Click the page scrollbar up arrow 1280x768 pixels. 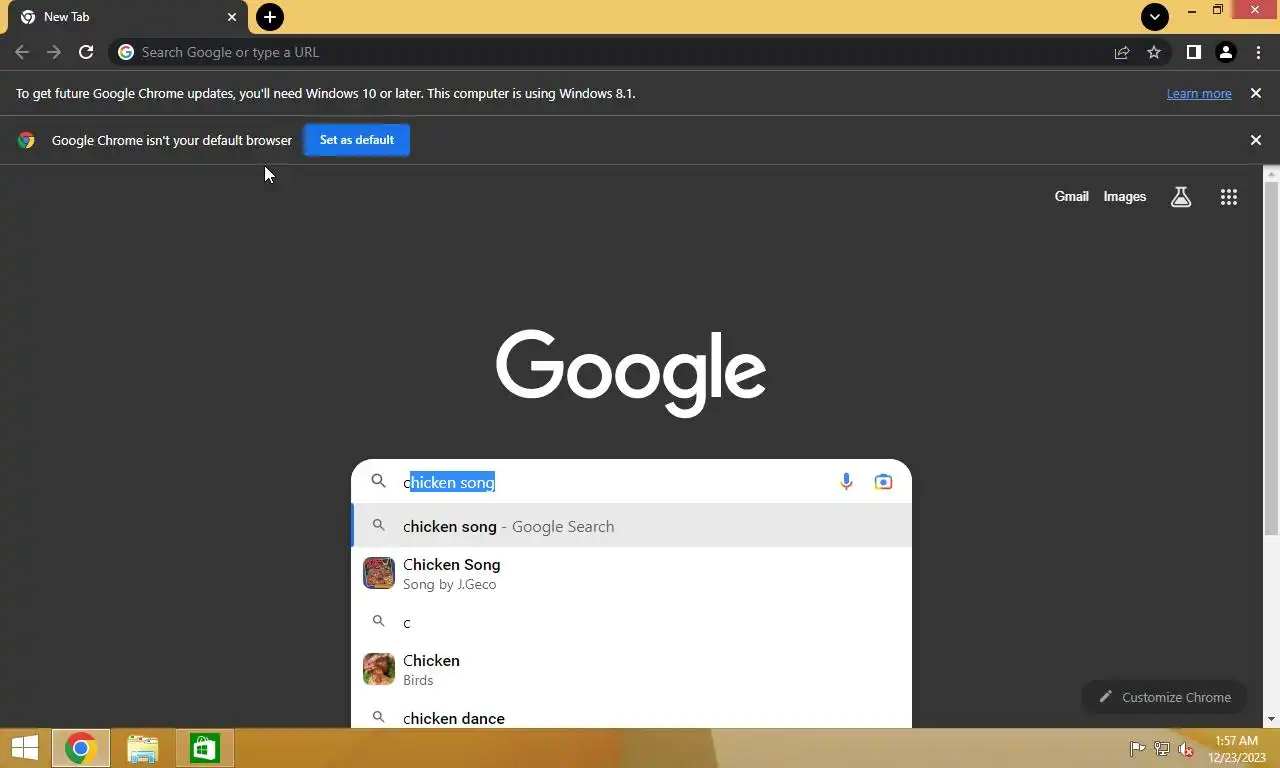[1271, 174]
